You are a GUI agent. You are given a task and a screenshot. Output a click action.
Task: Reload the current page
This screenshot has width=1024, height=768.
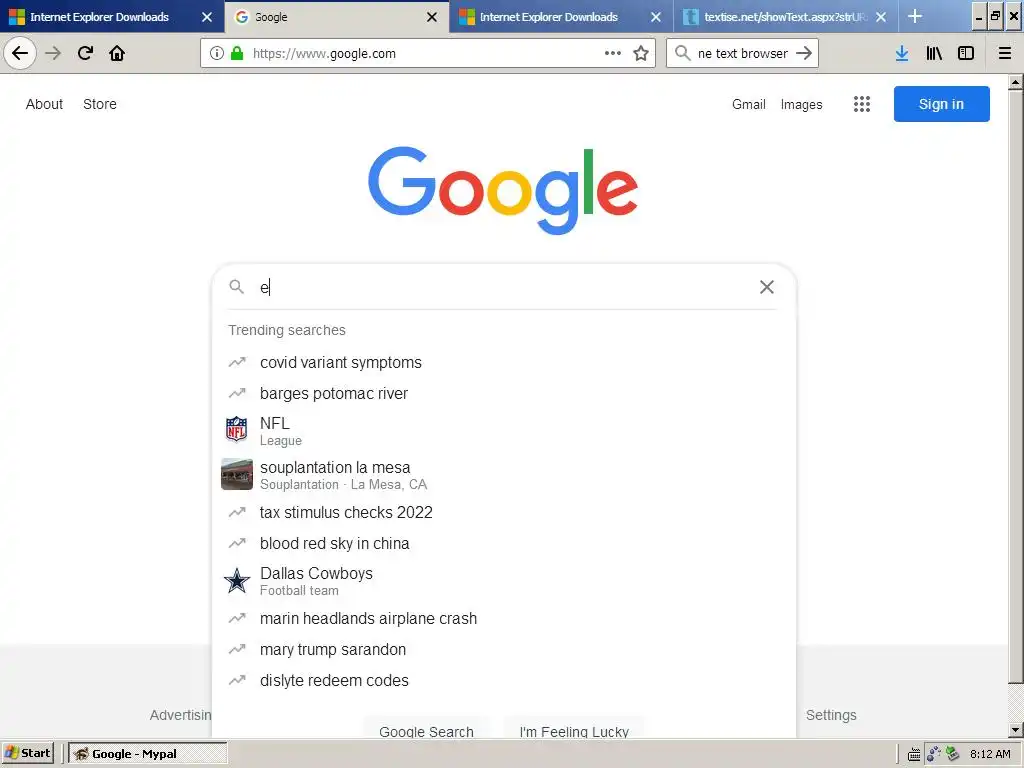tap(85, 53)
